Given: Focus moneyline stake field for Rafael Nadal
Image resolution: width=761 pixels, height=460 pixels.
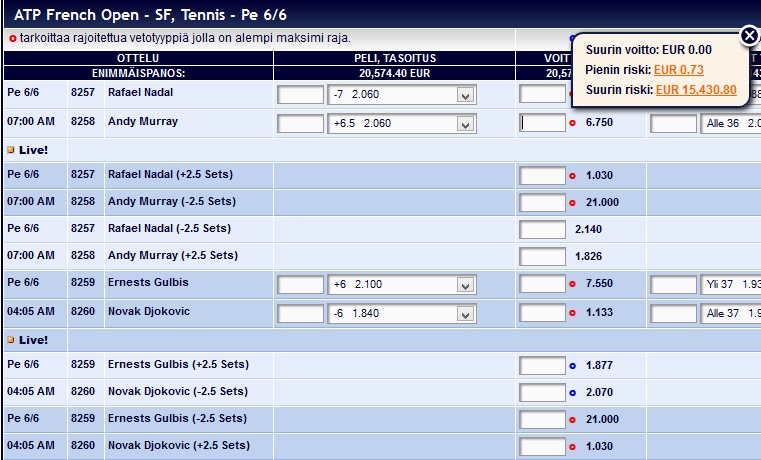Looking at the screenshot, I should 542,94.
